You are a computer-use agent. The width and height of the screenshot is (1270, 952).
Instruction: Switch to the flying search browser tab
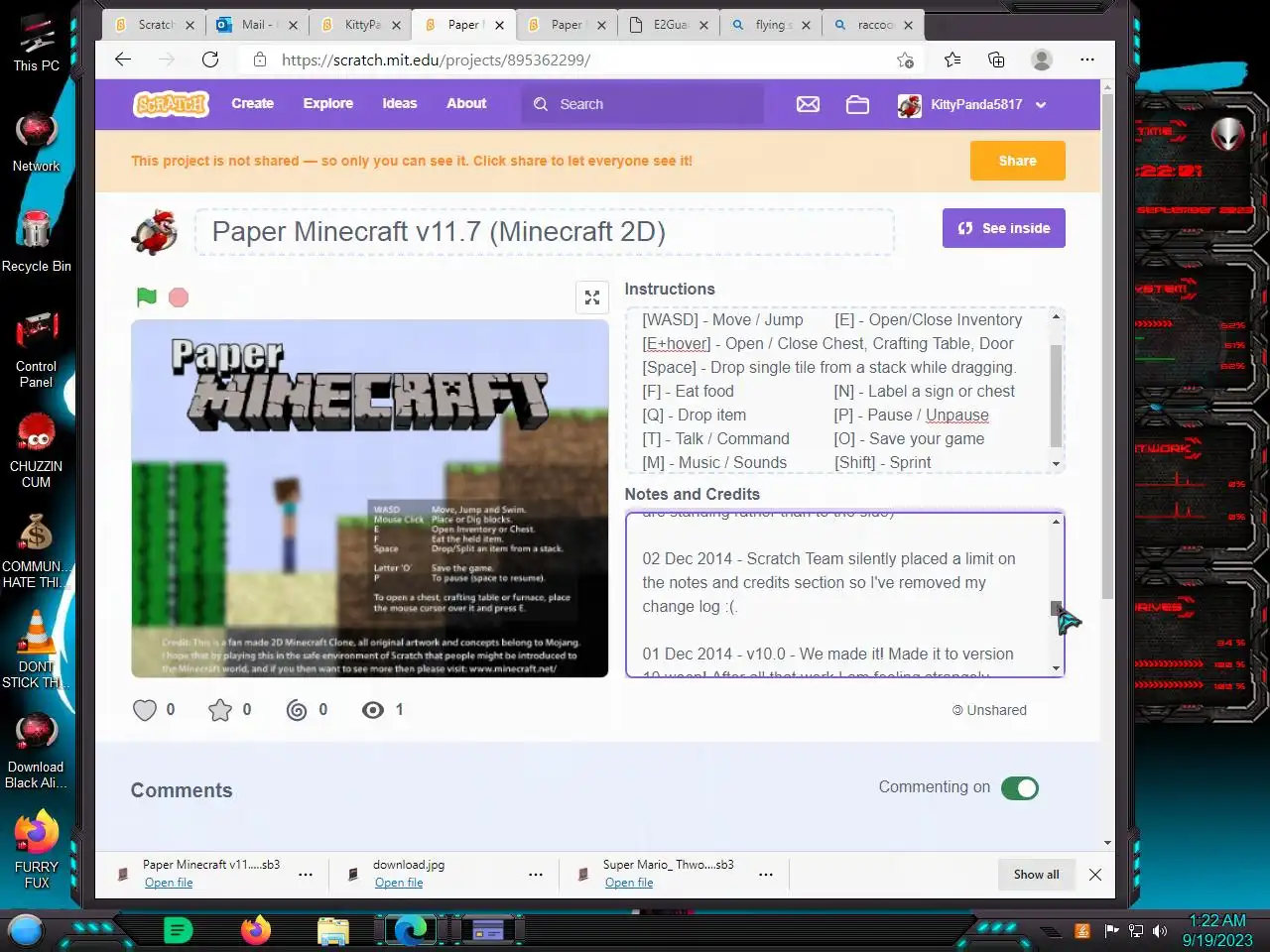(770, 25)
